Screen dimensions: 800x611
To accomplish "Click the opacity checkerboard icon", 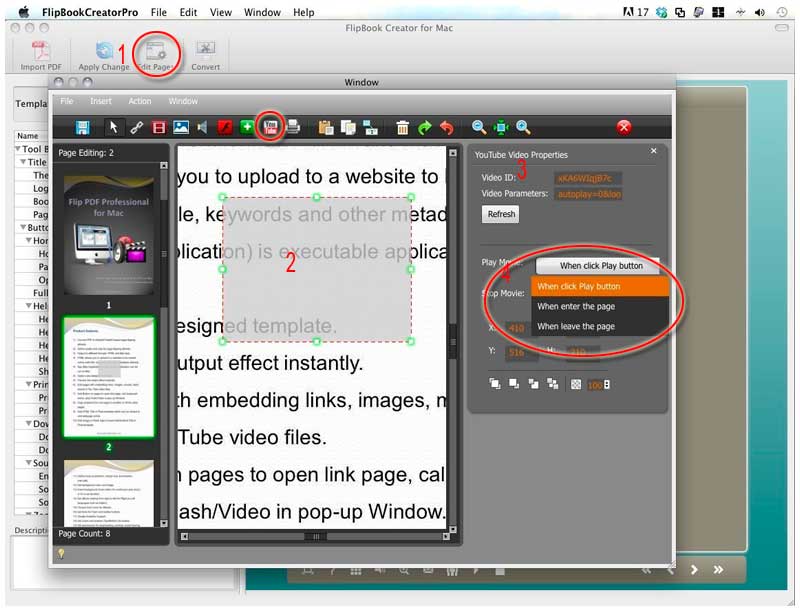I will click(576, 385).
